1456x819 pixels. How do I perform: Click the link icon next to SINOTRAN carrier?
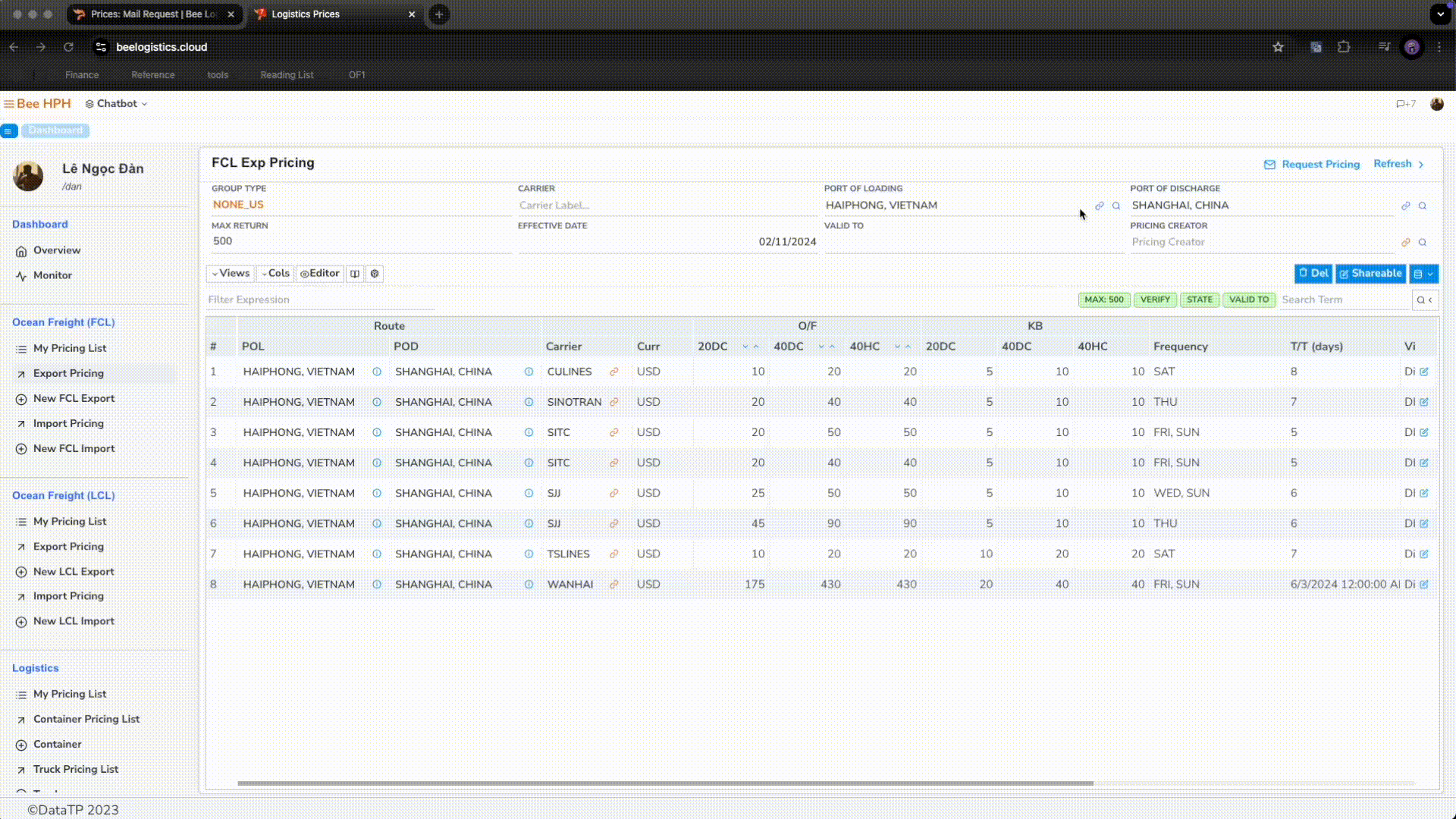click(614, 402)
